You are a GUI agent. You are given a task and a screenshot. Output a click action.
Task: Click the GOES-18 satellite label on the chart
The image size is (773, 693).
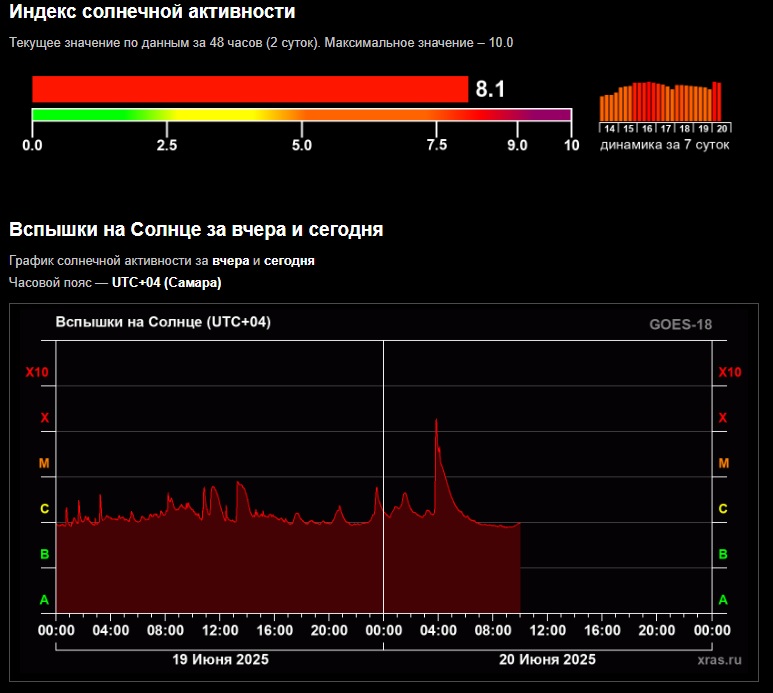681,324
